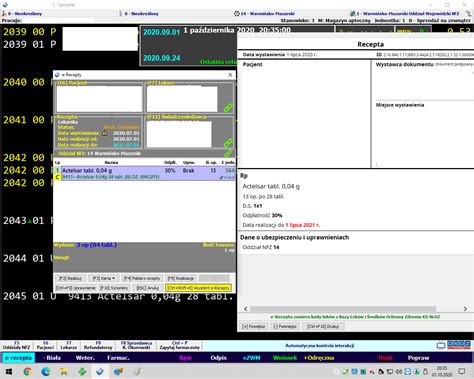Select eZWM in the bottom bar
This screenshot has height=379, width=474.
coord(252,358)
